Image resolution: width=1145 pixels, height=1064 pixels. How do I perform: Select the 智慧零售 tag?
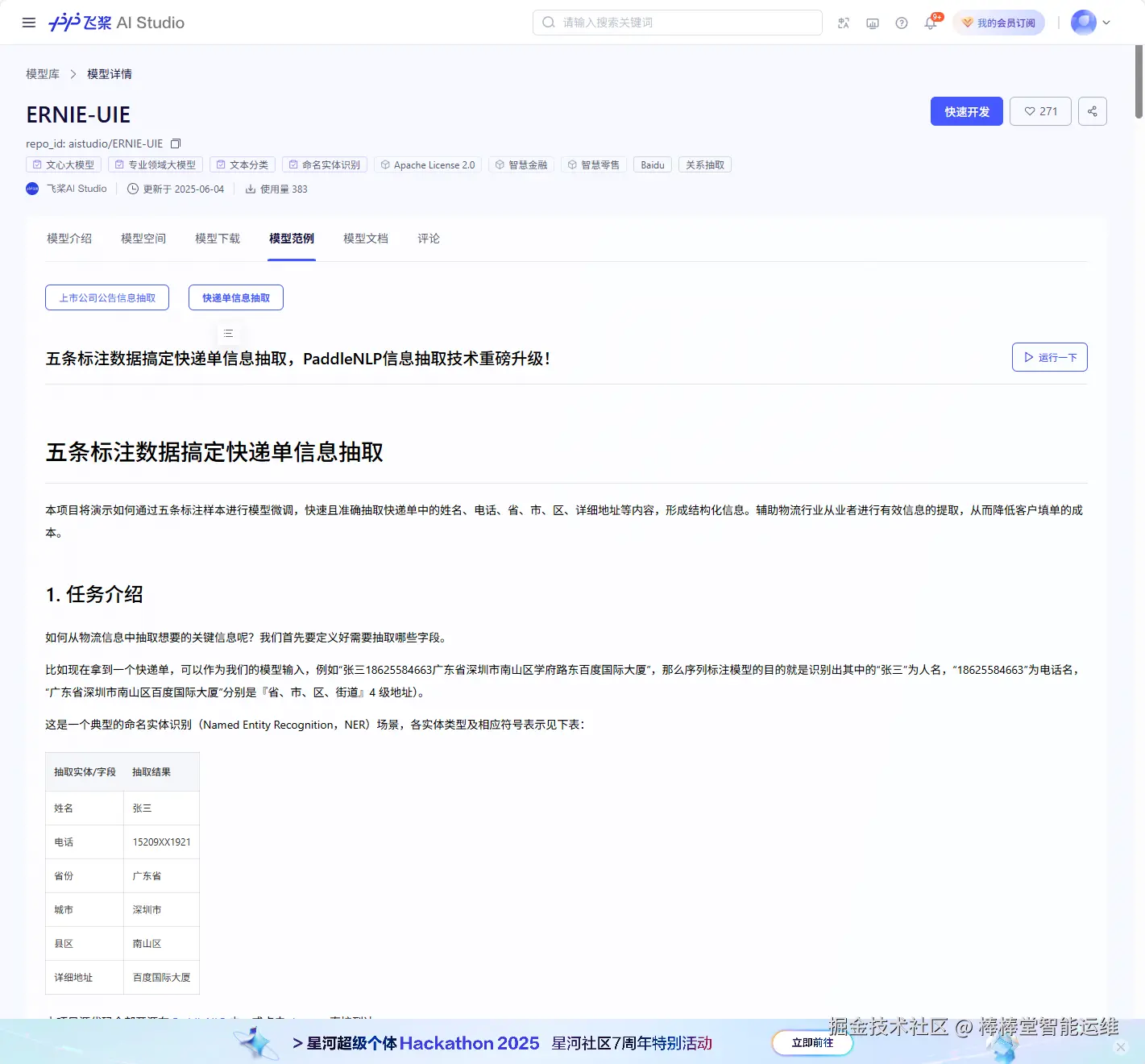[594, 164]
